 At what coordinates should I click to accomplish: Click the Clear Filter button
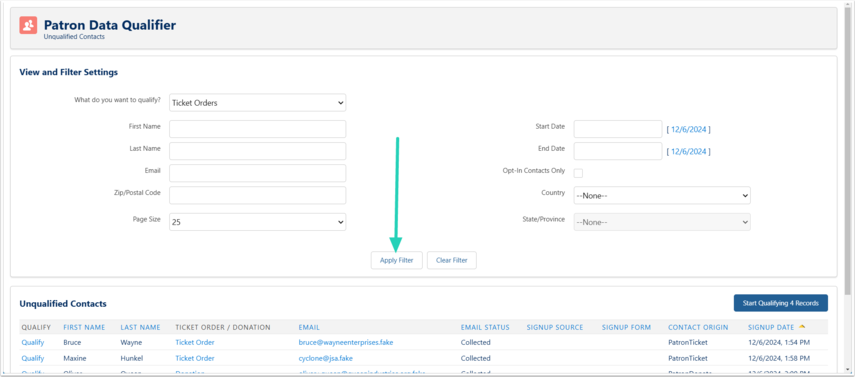451,260
